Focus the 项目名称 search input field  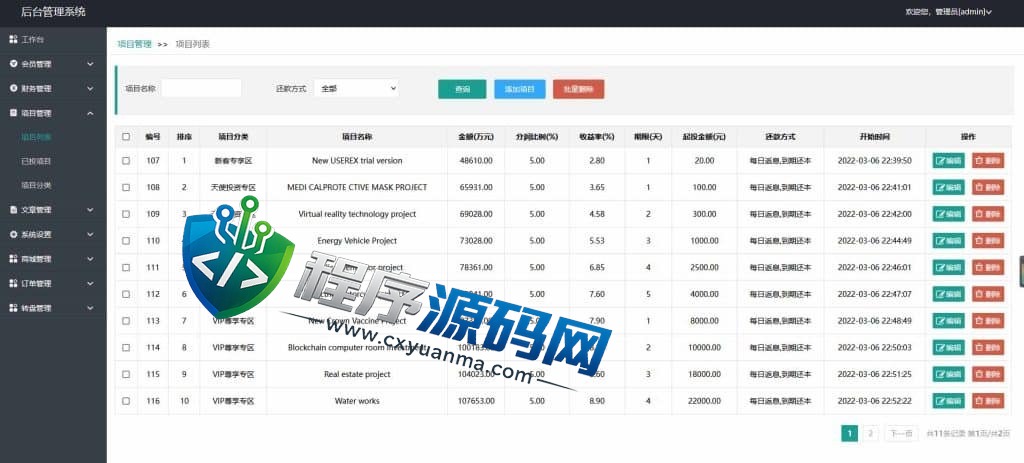(201, 88)
